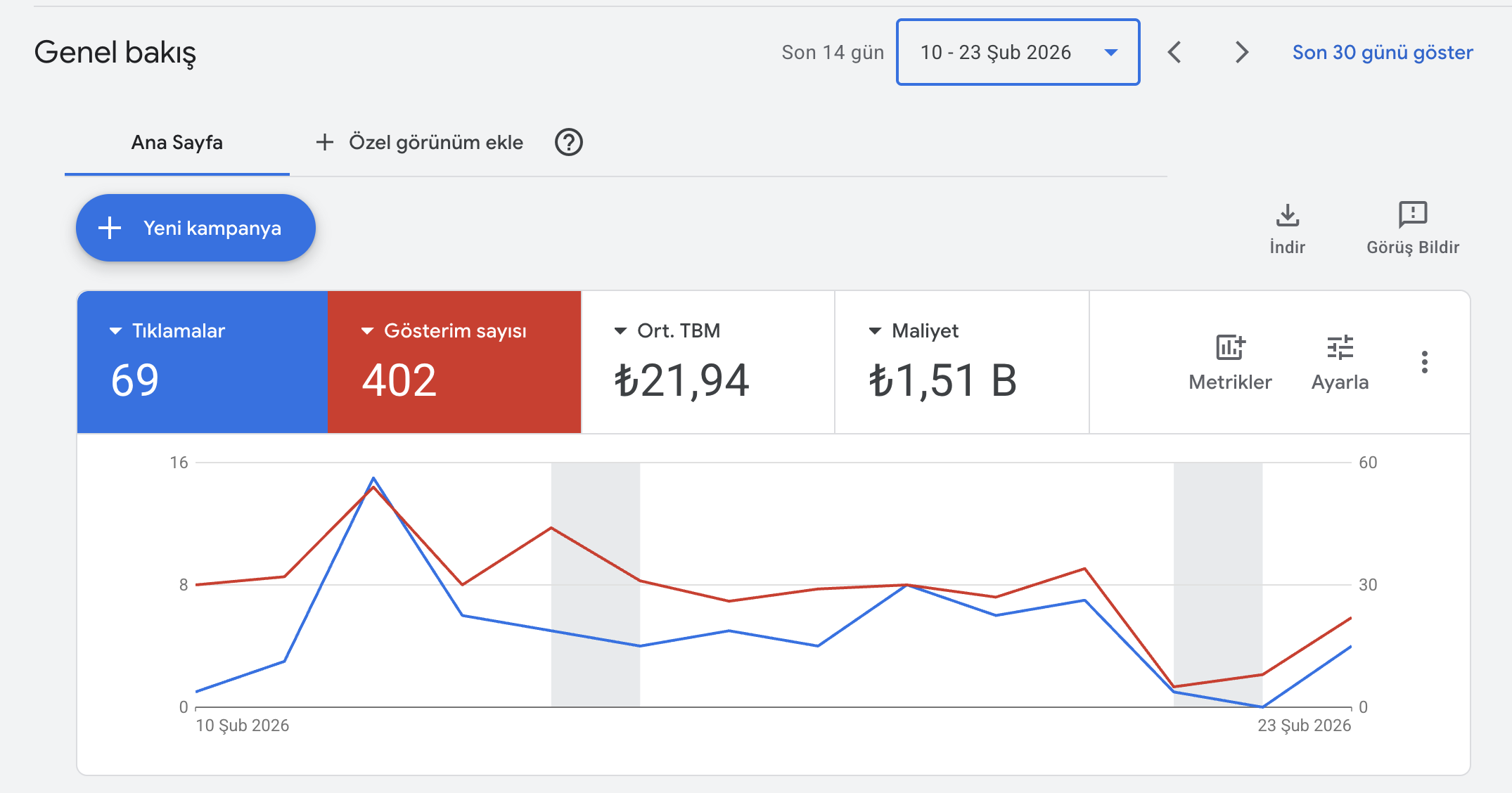1512x793 pixels.
Task: Click the help question mark icon
Action: tap(568, 142)
